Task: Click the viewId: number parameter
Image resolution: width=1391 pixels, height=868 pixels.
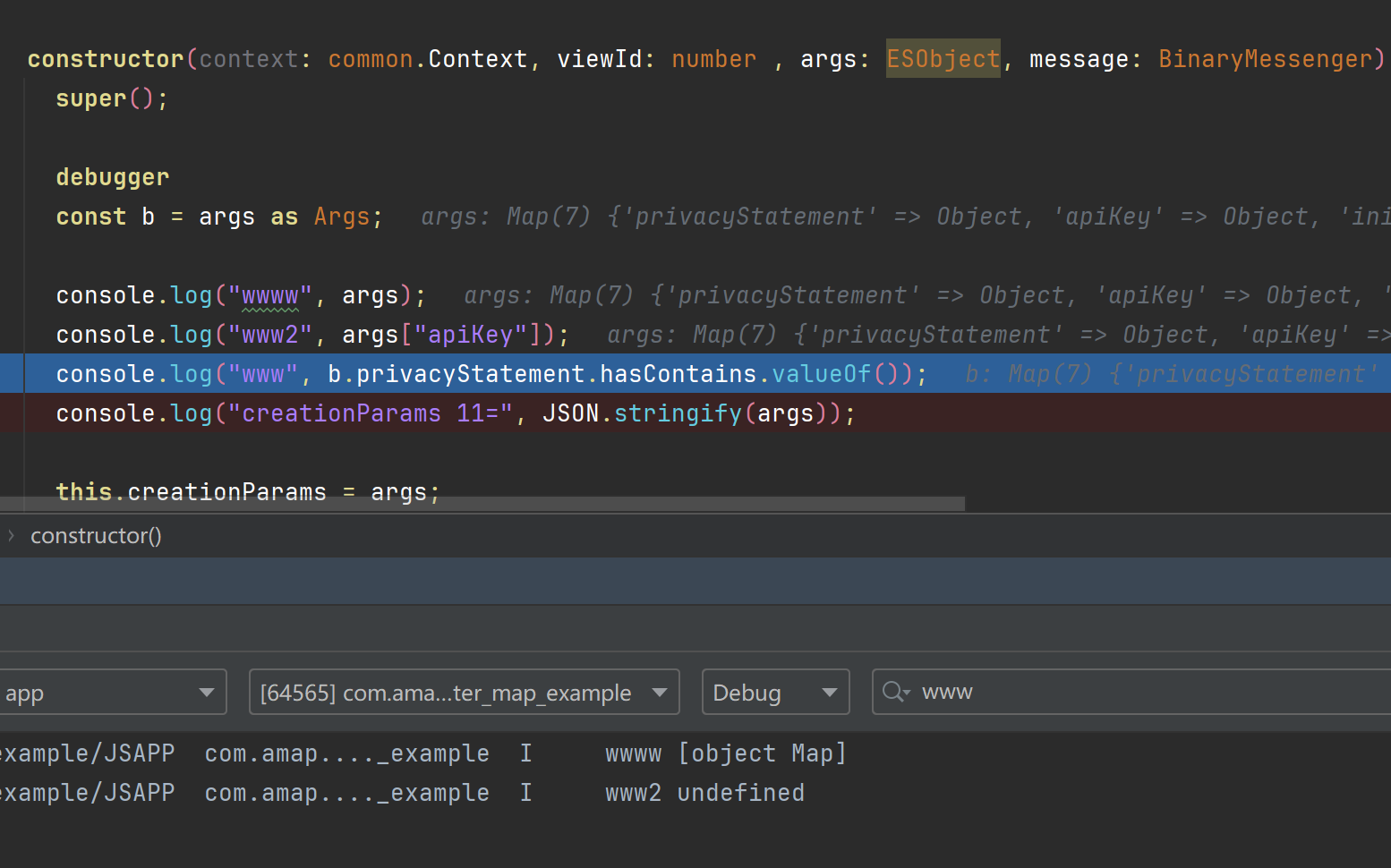Action: tap(656, 59)
